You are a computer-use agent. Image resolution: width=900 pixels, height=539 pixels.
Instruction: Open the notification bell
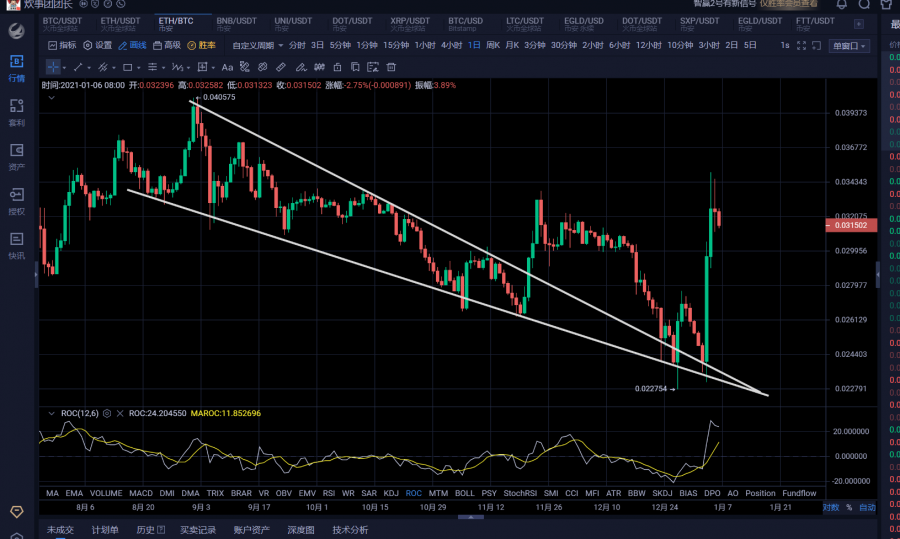tap(841, 5)
